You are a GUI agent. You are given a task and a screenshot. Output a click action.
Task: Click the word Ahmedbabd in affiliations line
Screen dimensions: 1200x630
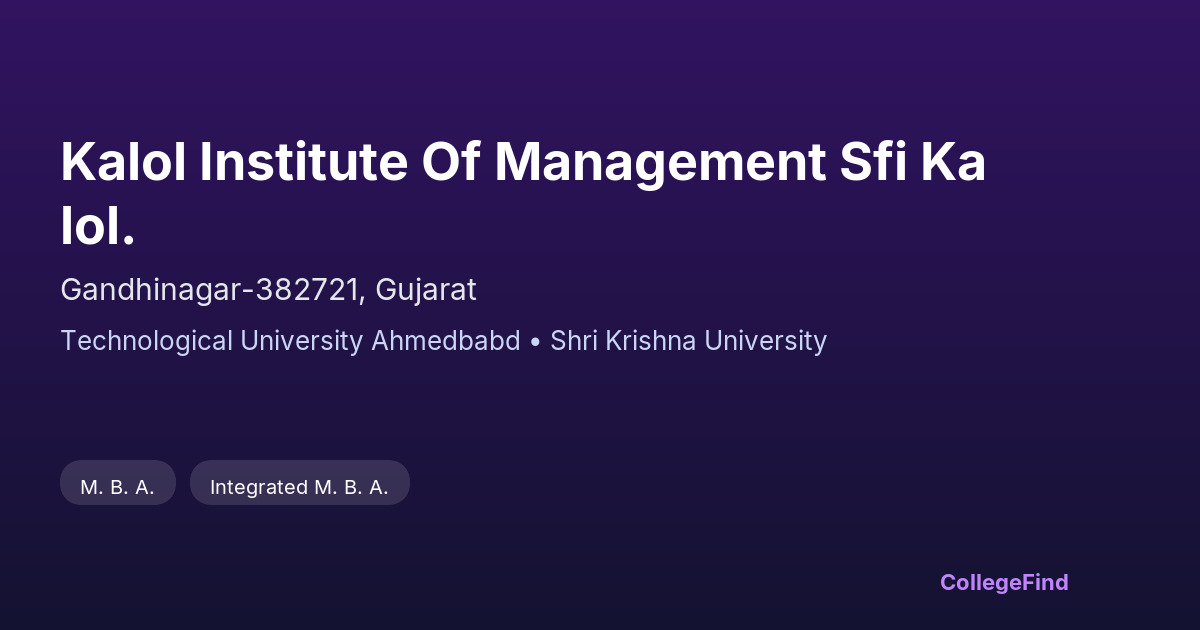[x=446, y=341]
